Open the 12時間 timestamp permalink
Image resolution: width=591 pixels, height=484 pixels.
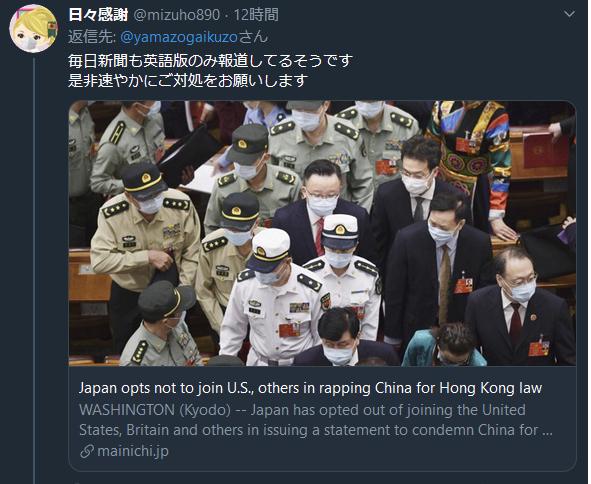[x=256, y=15]
